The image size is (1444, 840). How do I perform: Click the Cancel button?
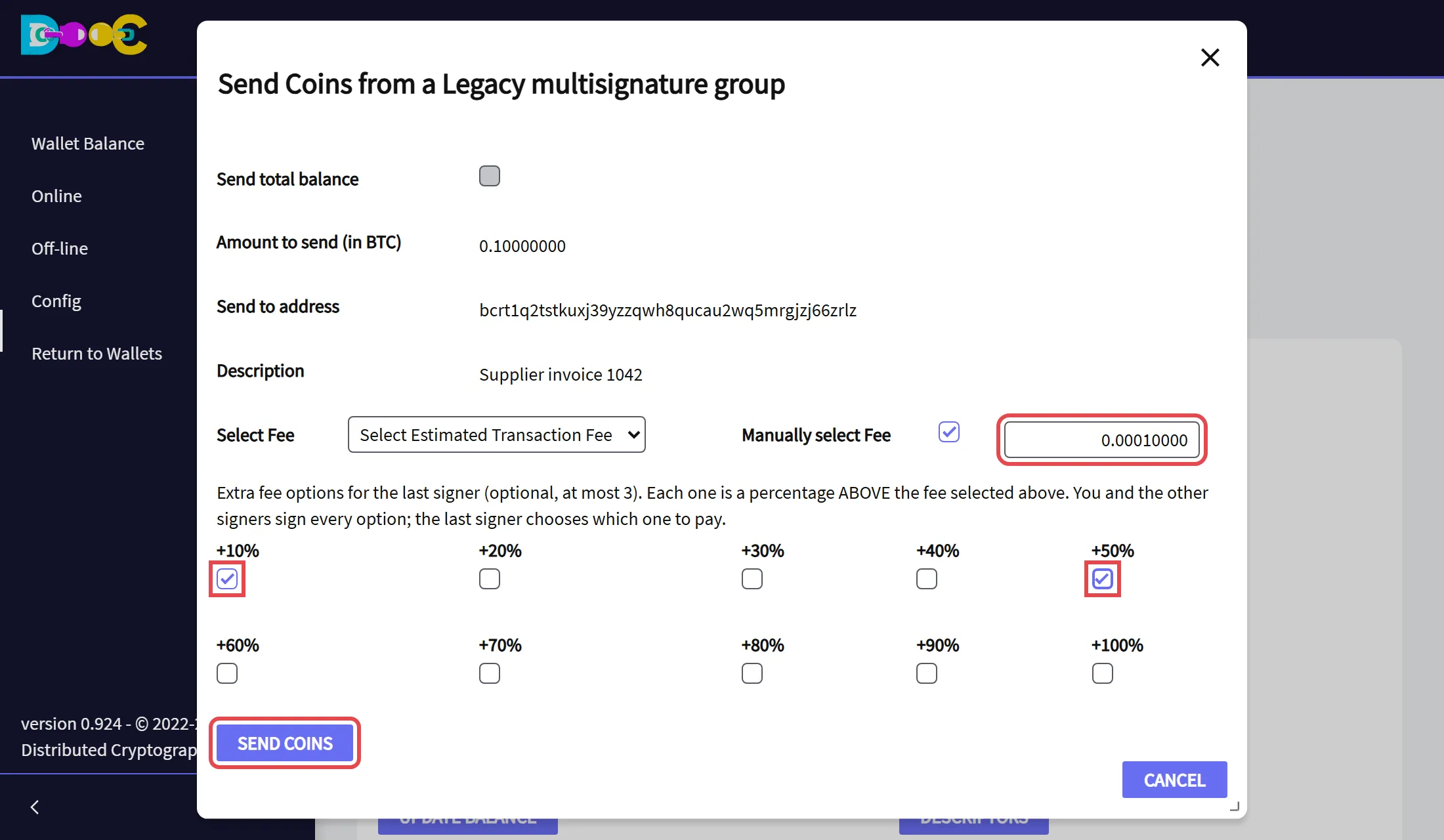tap(1175, 780)
